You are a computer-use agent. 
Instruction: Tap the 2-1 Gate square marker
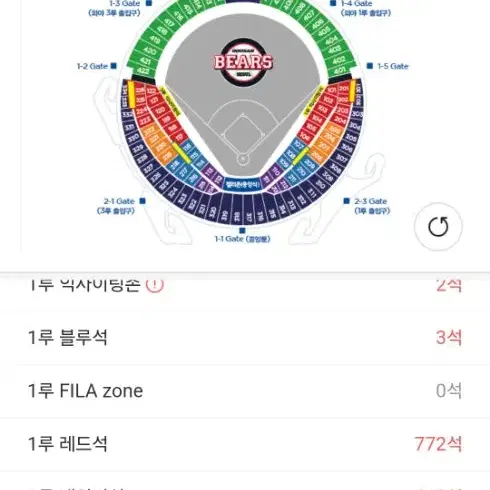(142, 201)
